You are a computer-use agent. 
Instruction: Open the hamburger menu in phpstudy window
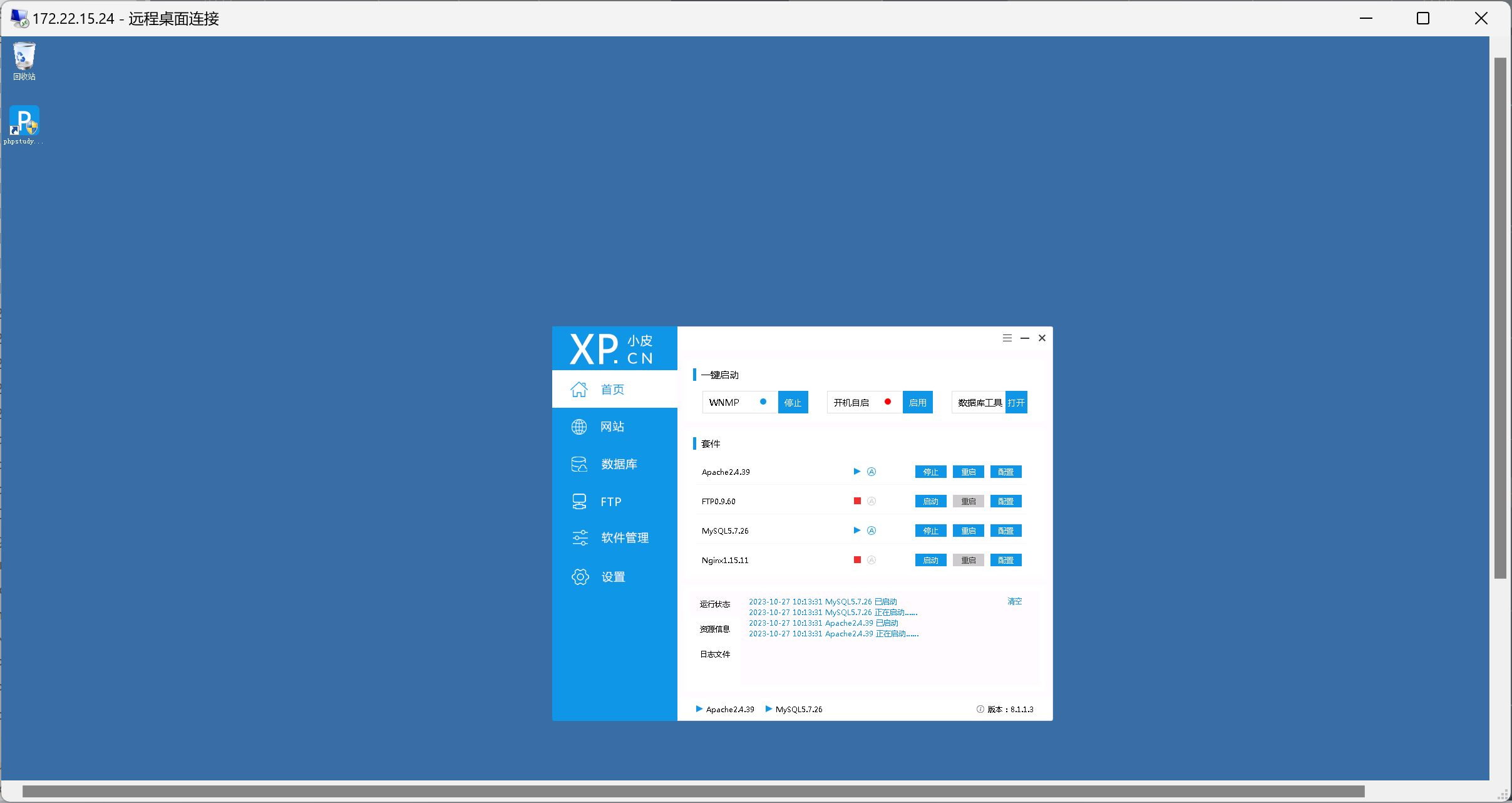[x=1007, y=338]
